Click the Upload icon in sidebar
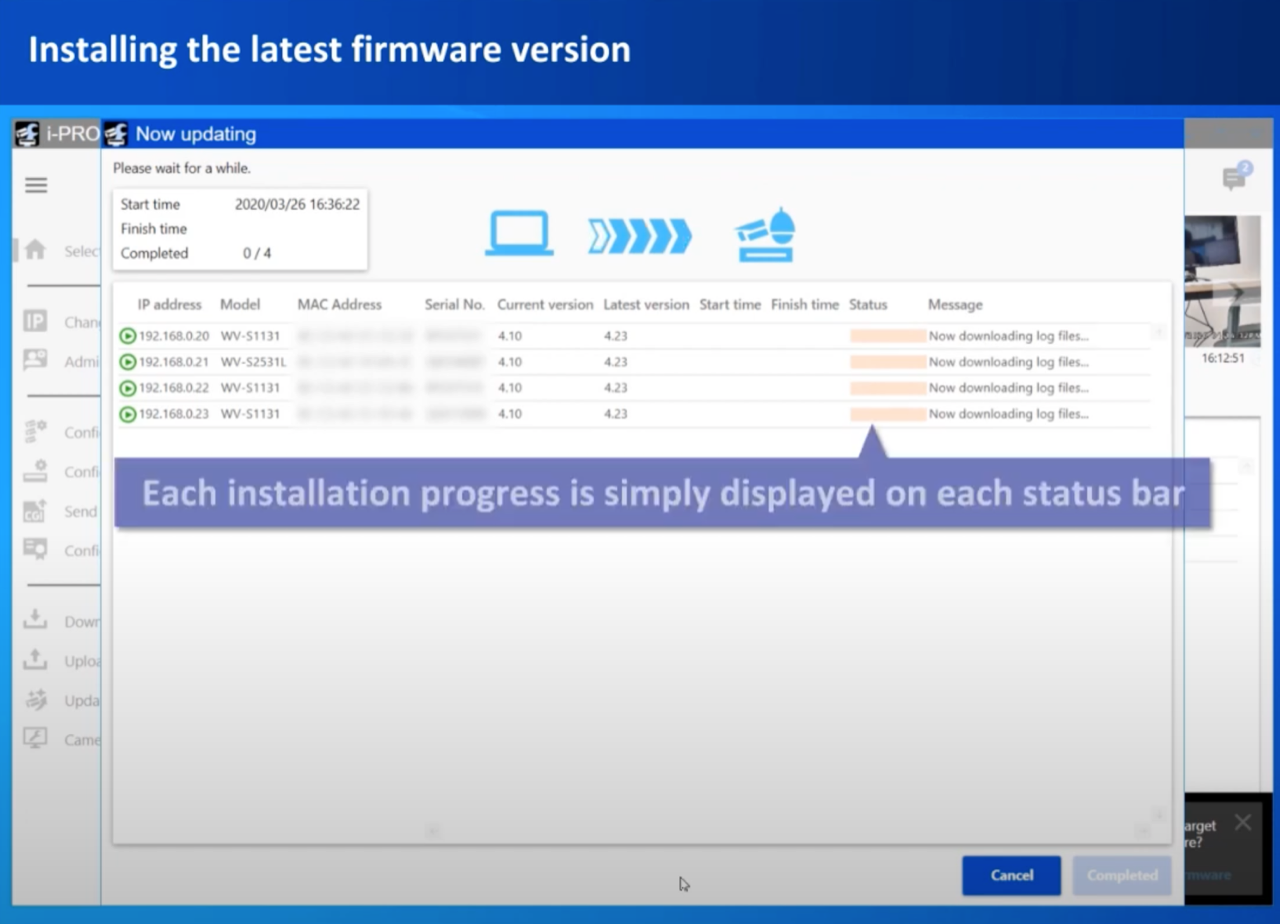 coord(35,660)
